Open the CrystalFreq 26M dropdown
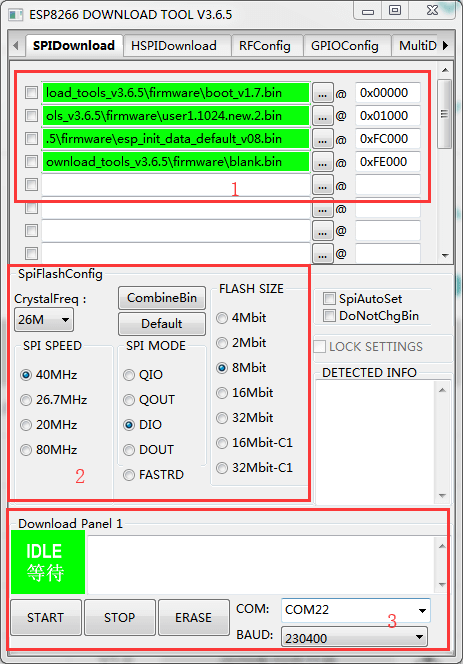Image resolution: width=463 pixels, height=664 pixels. coord(44,319)
